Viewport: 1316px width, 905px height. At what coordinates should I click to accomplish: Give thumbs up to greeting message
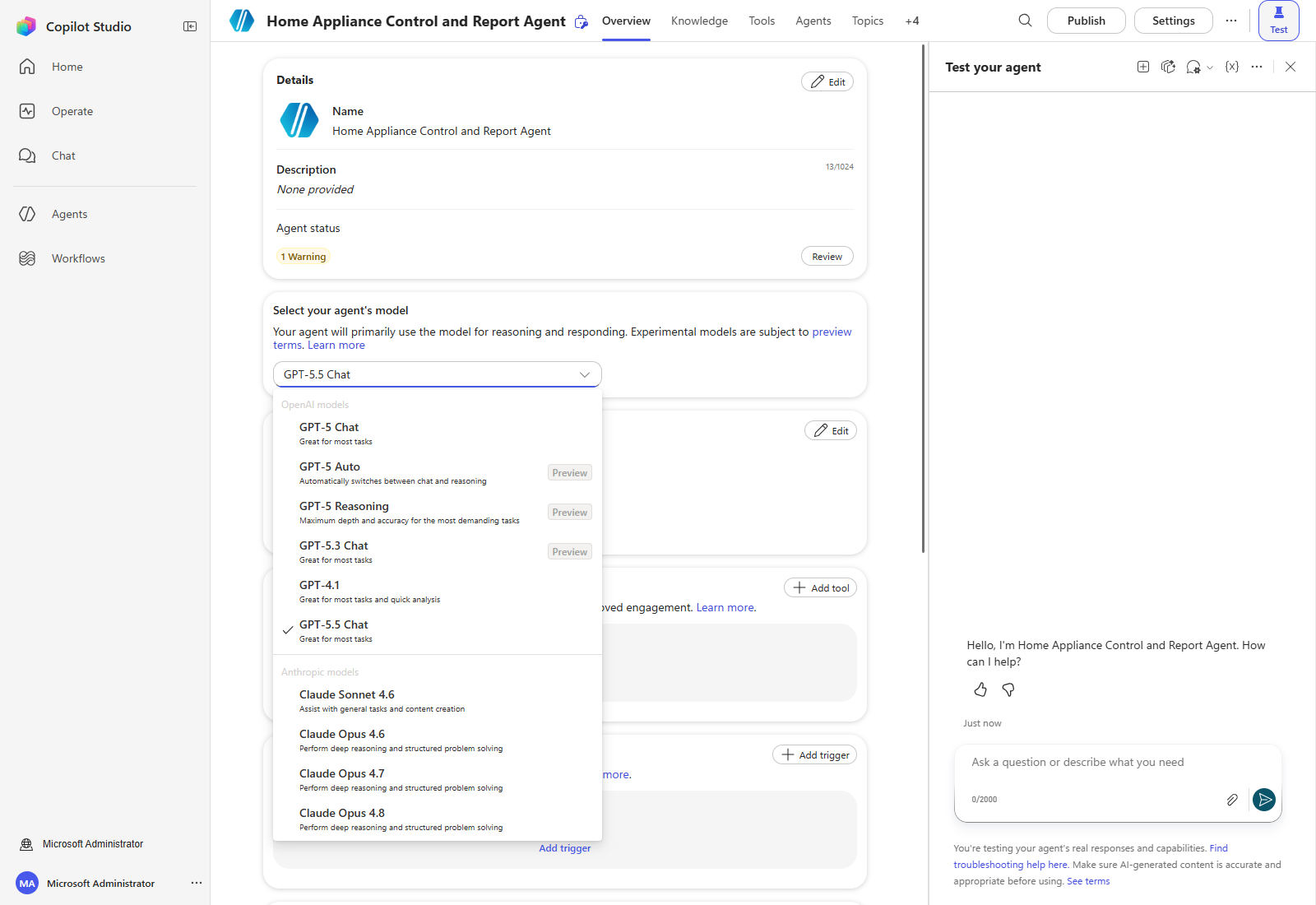pos(980,689)
